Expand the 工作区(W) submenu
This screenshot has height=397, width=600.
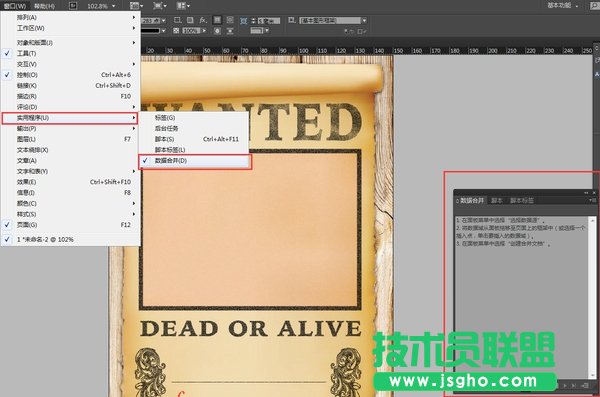pos(70,28)
